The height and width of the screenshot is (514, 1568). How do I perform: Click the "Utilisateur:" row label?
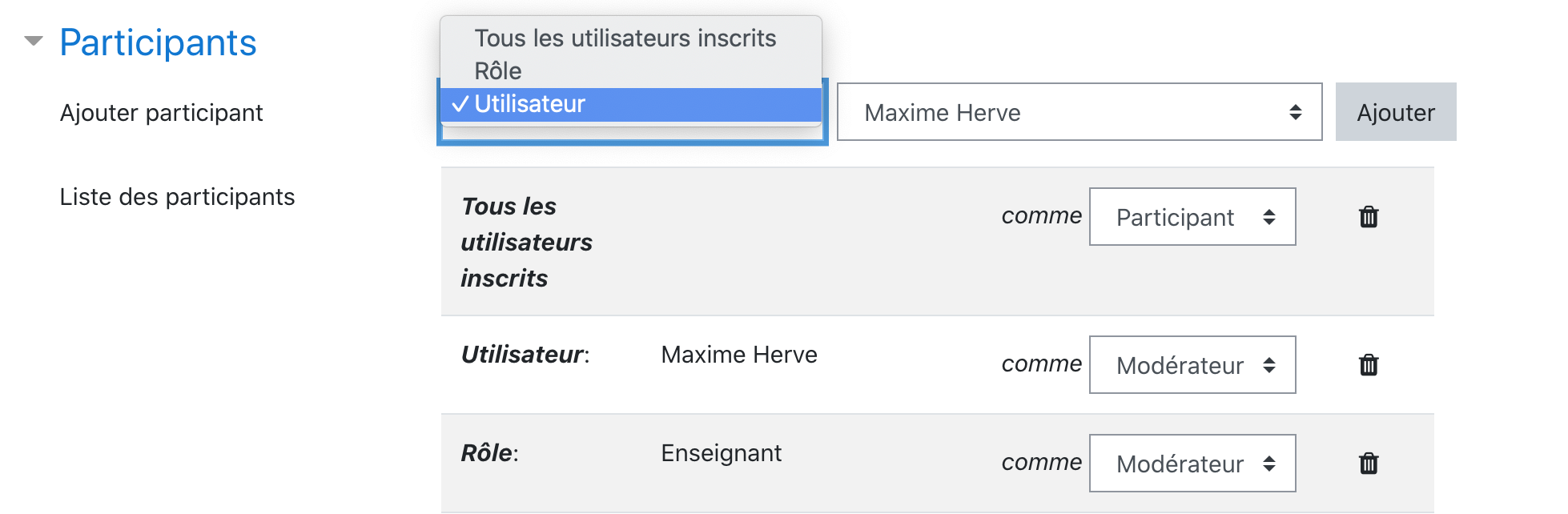[x=525, y=355]
